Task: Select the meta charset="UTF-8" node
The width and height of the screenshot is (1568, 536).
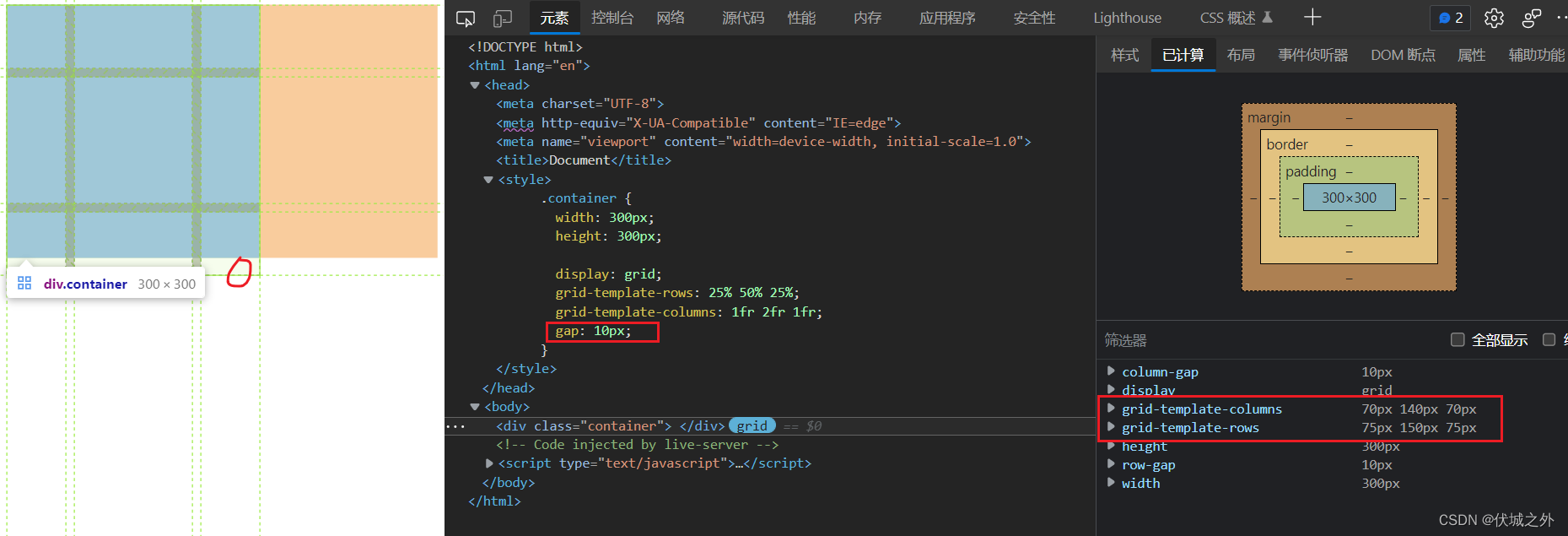Action: (x=579, y=104)
